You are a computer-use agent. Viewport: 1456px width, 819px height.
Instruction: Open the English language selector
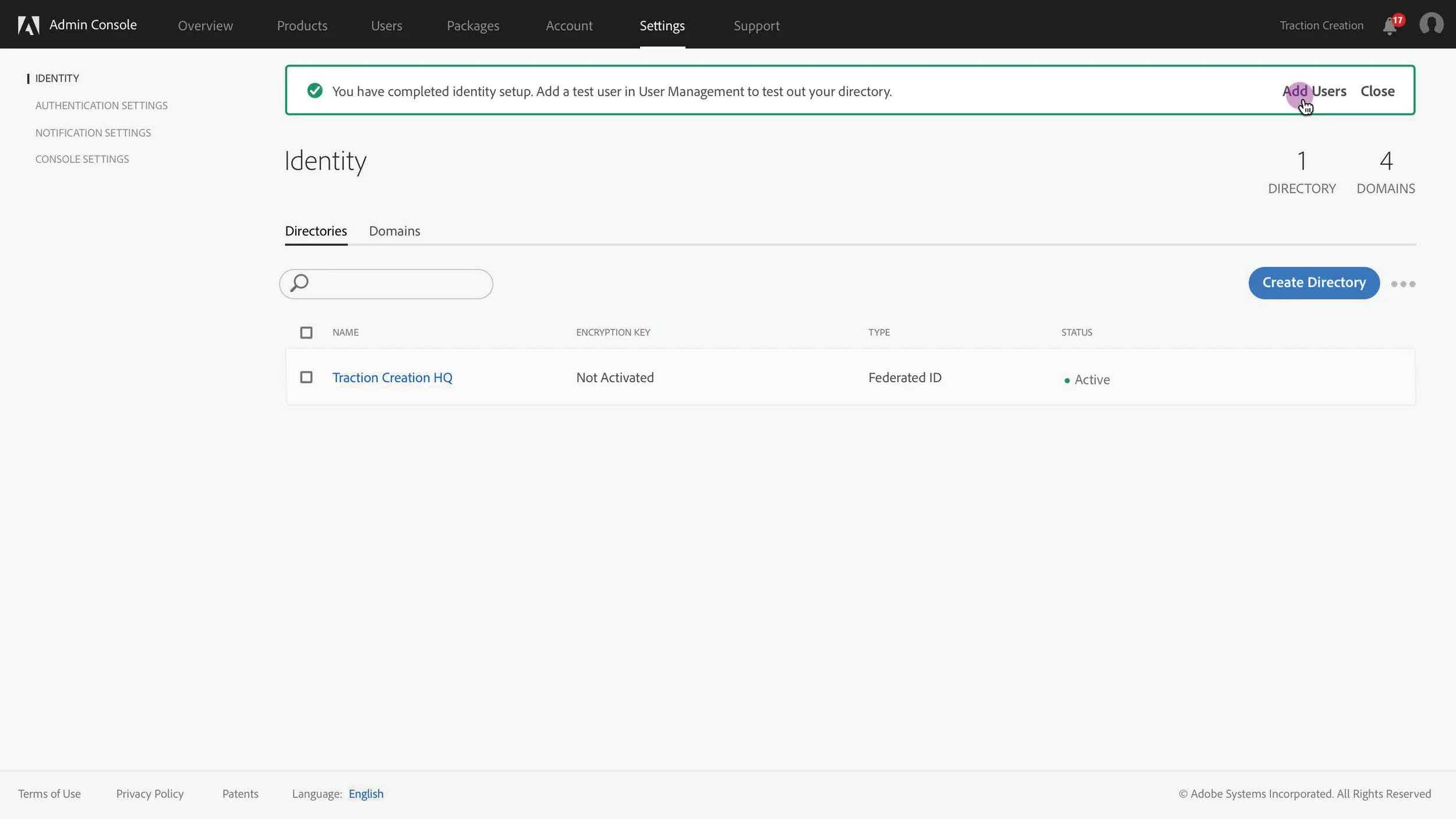coord(366,793)
